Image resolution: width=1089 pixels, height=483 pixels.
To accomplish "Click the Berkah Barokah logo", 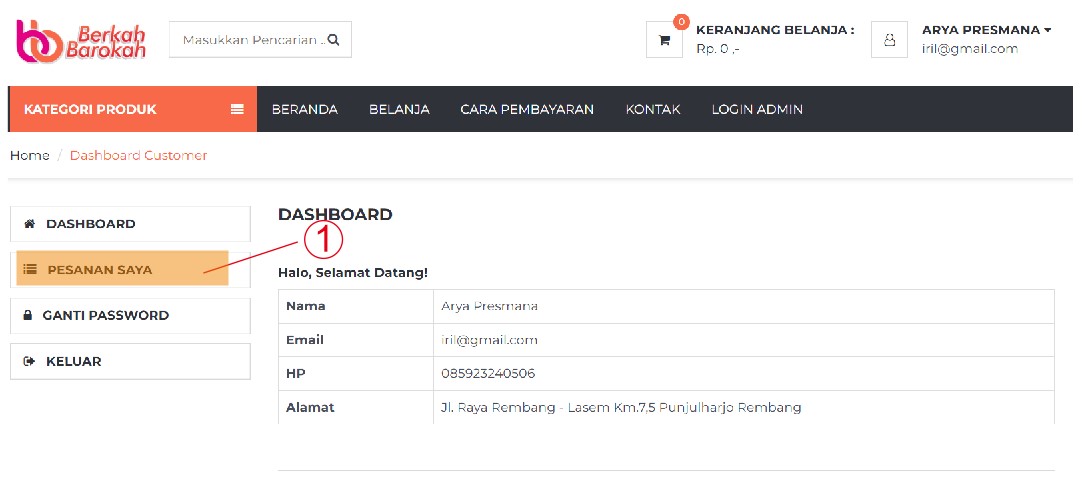I will [81, 40].
